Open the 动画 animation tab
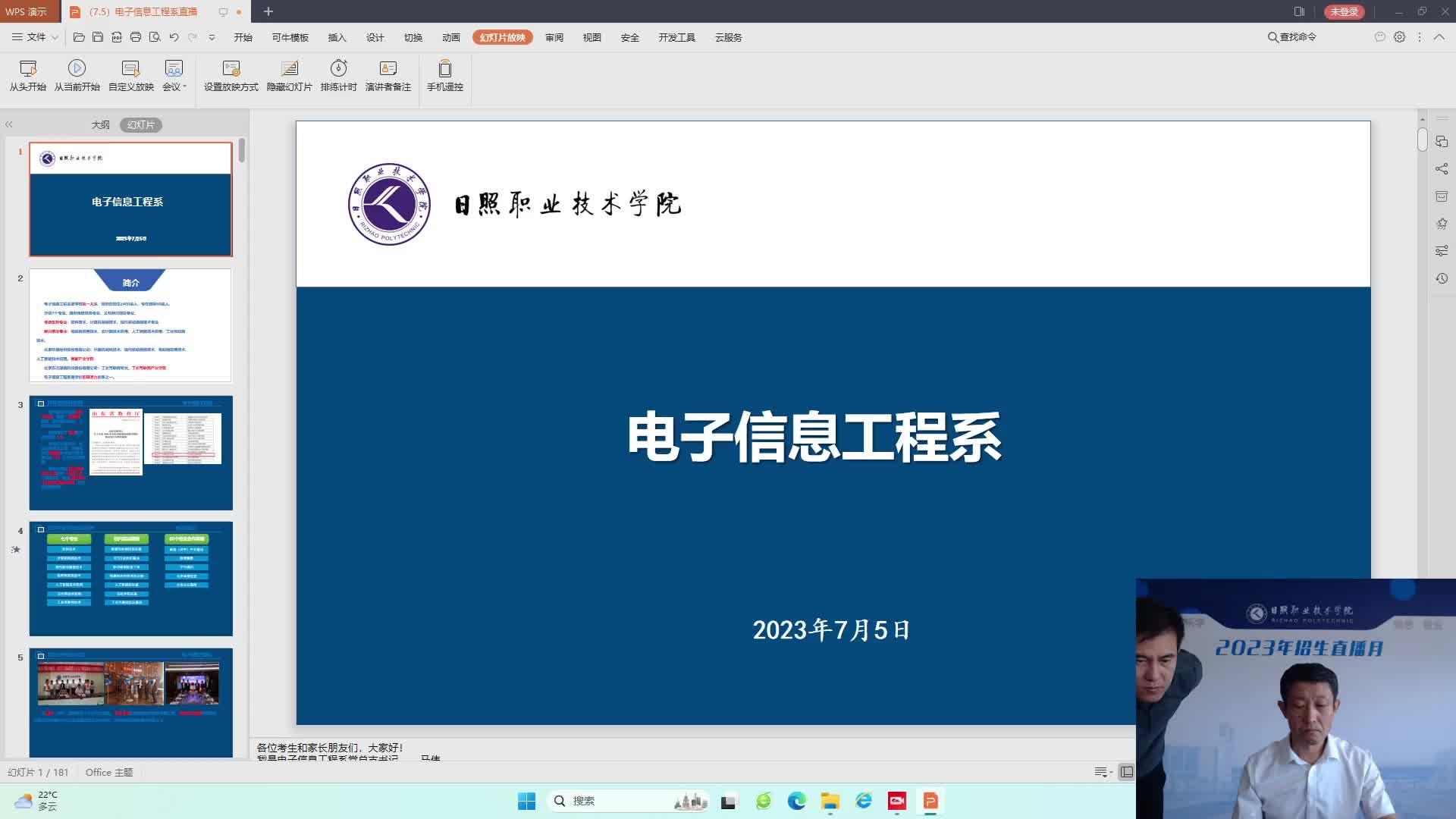The height and width of the screenshot is (819, 1456). pyautogui.click(x=451, y=37)
